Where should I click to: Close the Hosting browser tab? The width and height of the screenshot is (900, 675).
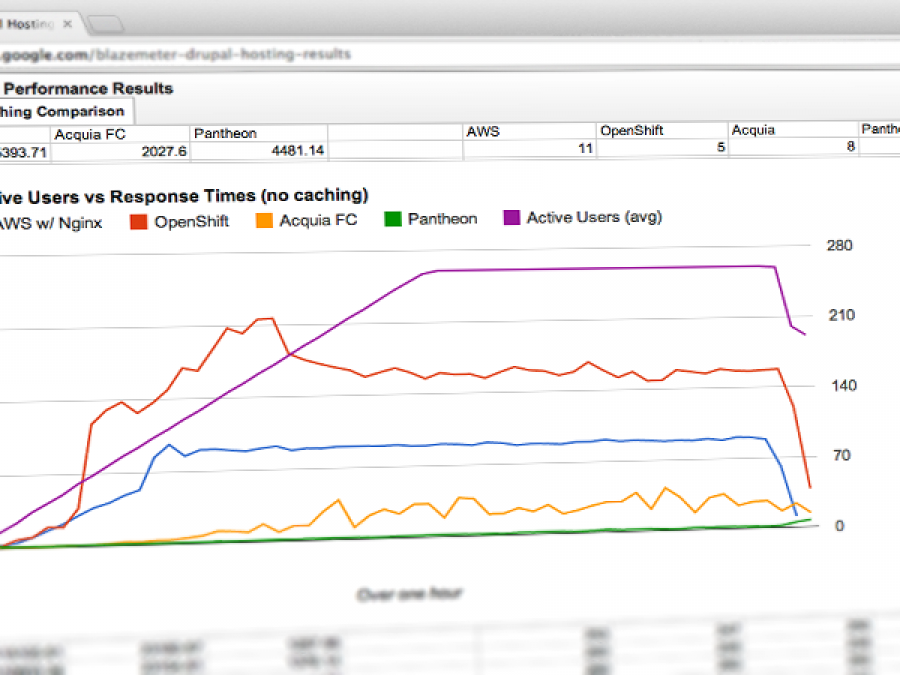point(68,24)
